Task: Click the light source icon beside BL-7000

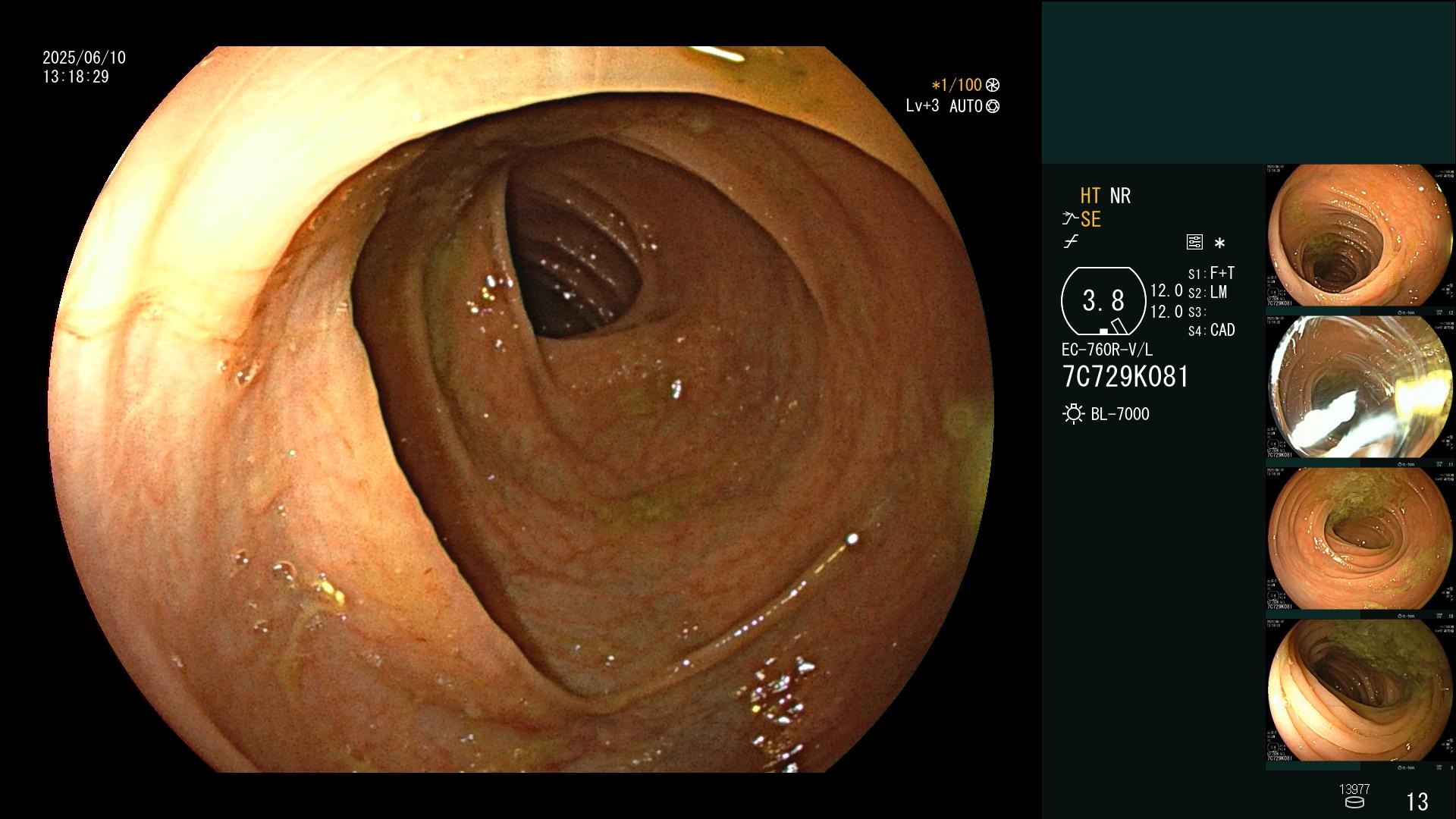Action: [1073, 414]
